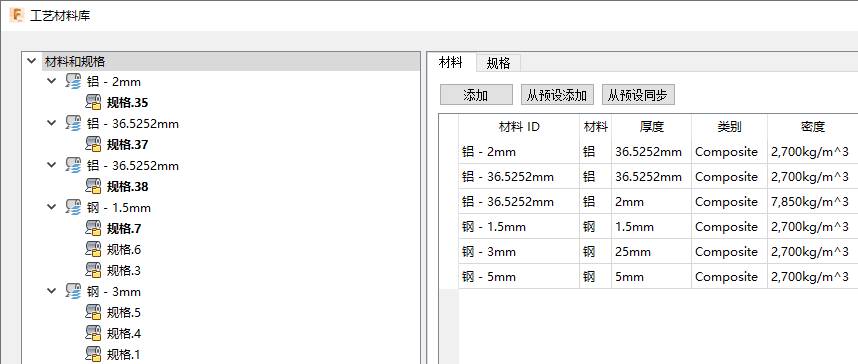Screen dimensions: 858x364
Task: Click the material icon beside 钢 - 1.5mm
Action: (x=73, y=207)
